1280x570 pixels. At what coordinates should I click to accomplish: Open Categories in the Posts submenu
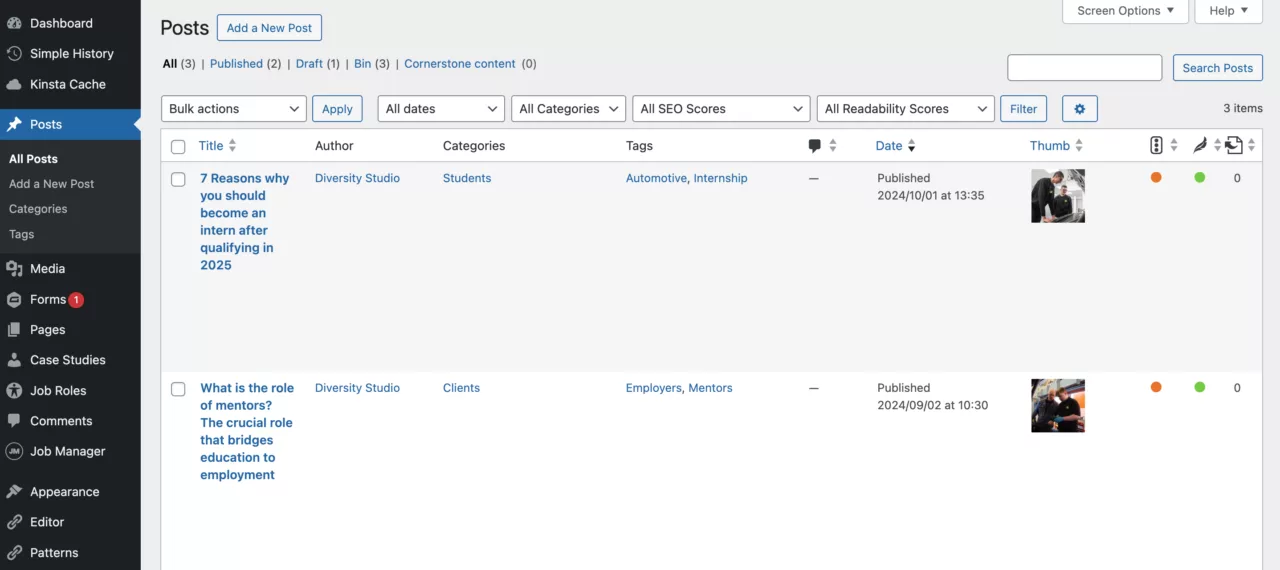38,209
